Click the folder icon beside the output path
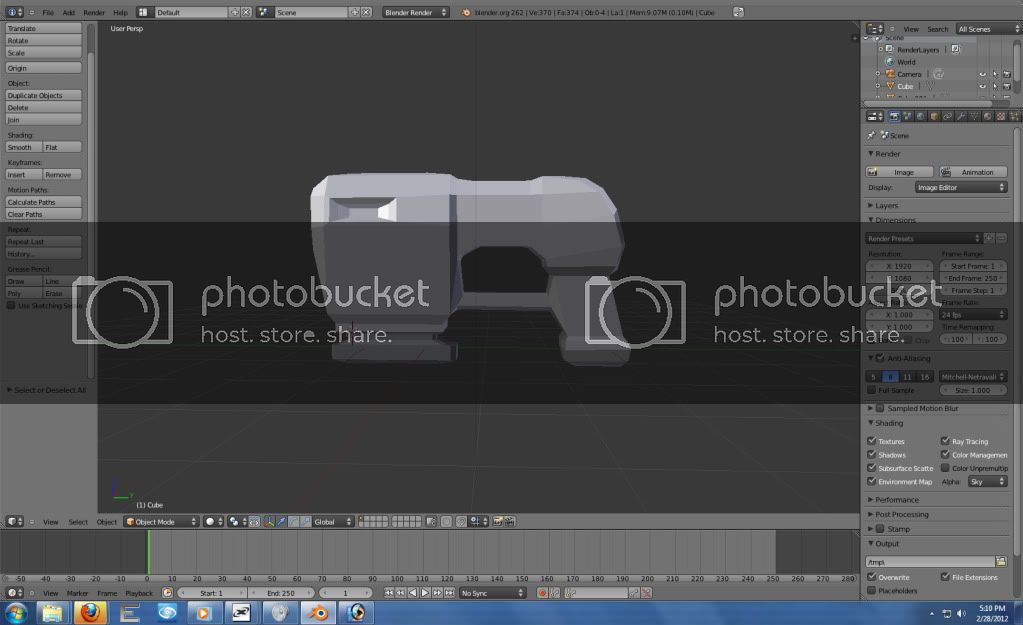 point(1001,562)
